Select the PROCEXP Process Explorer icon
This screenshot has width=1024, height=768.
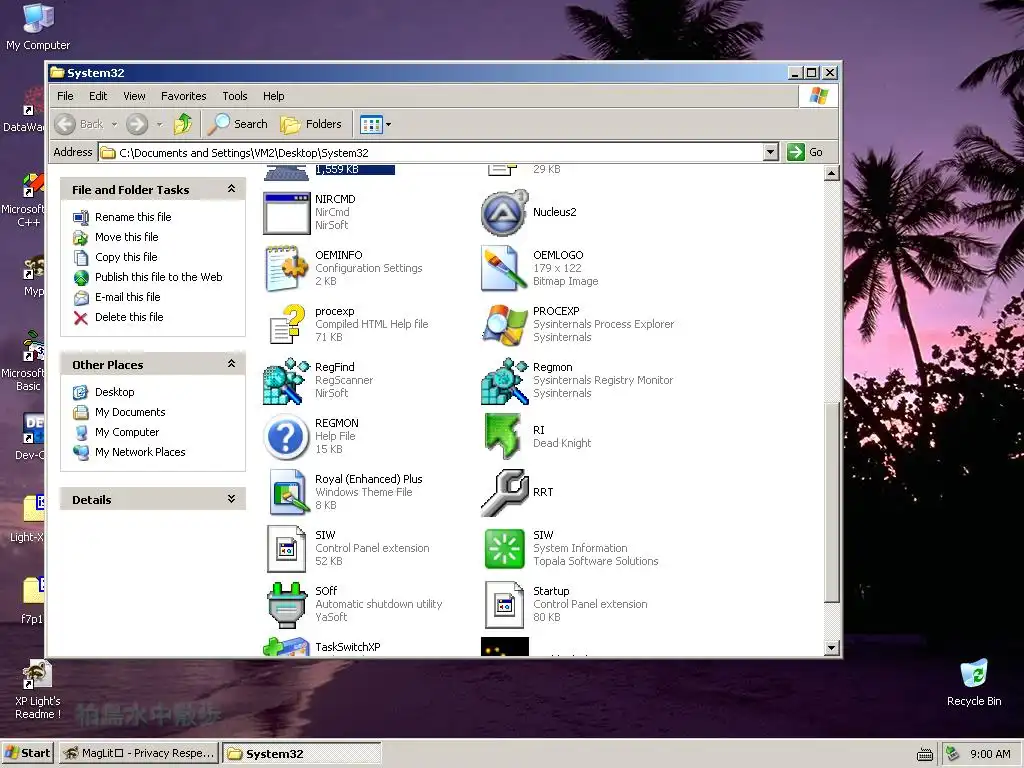coord(504,325)
